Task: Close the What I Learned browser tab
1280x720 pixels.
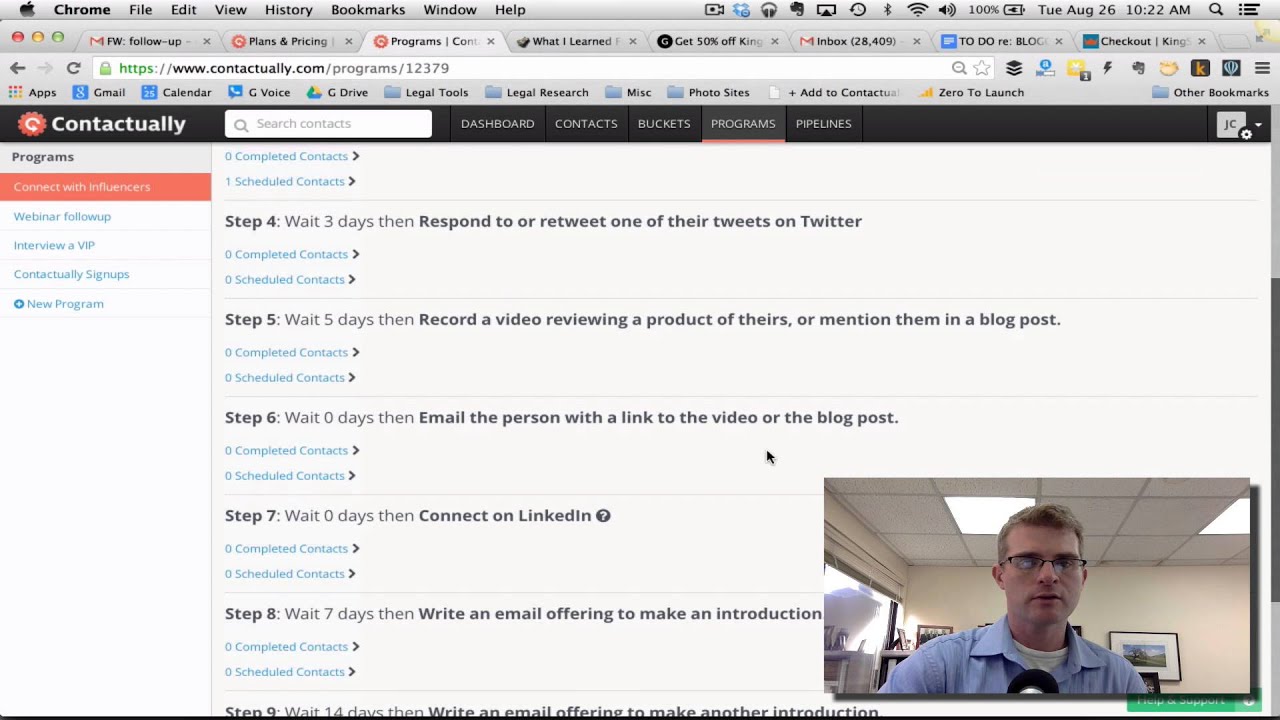Action: coord(632,41)
